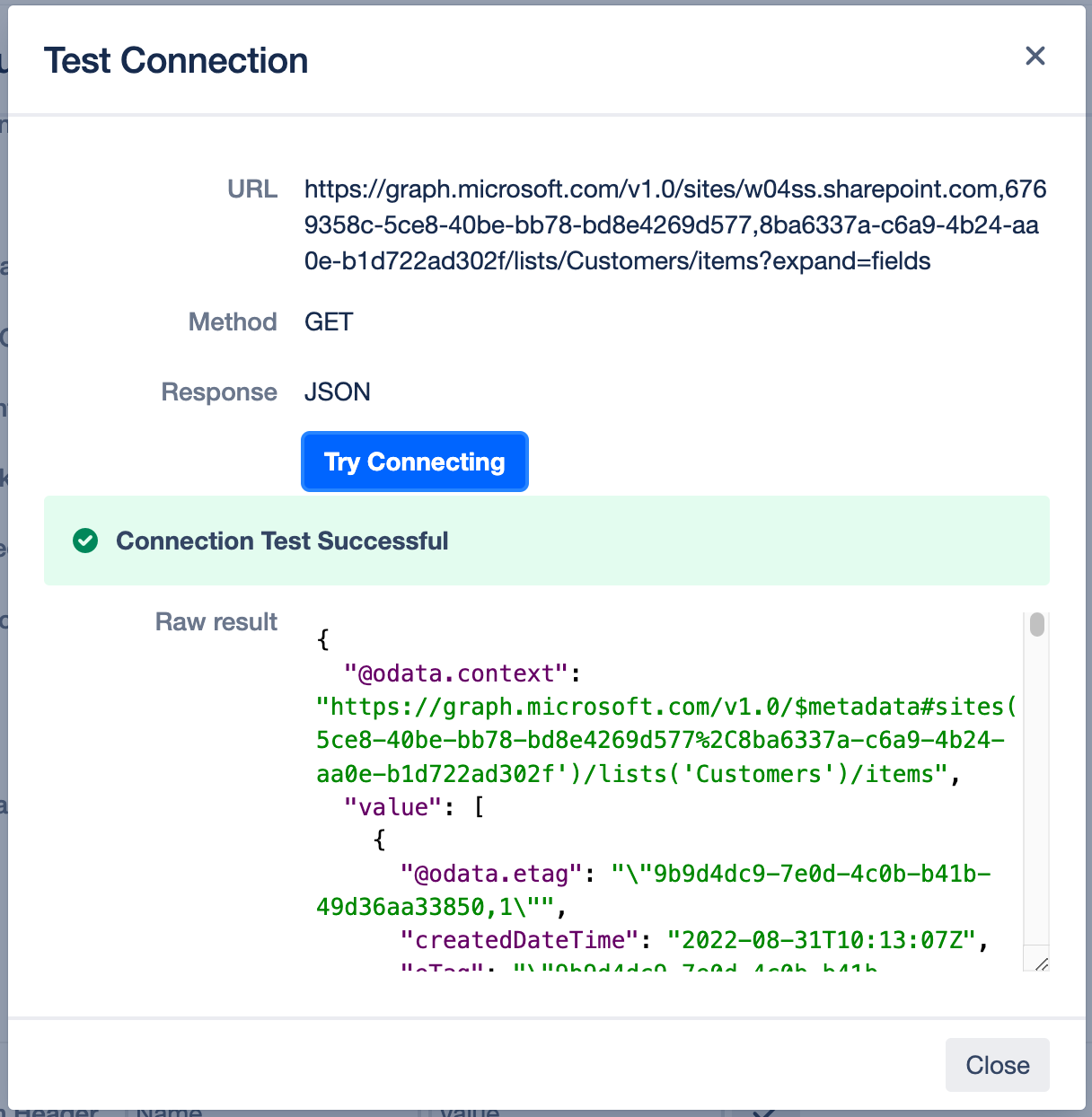Click the metadata URL string in result
Viewport: 1092px width, 1117px height.
coord(665,741)
